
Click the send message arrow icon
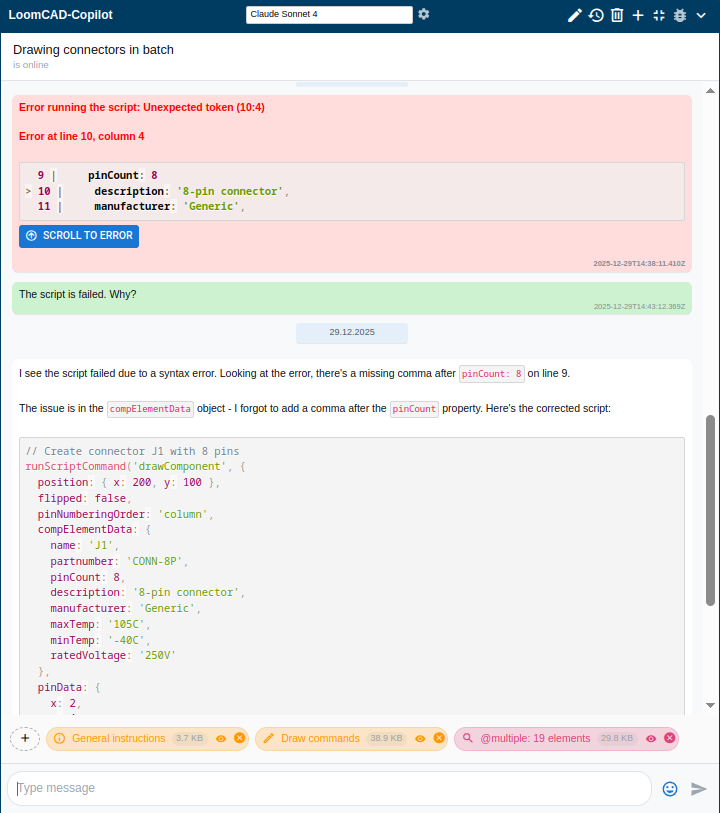tap(697, 789)
